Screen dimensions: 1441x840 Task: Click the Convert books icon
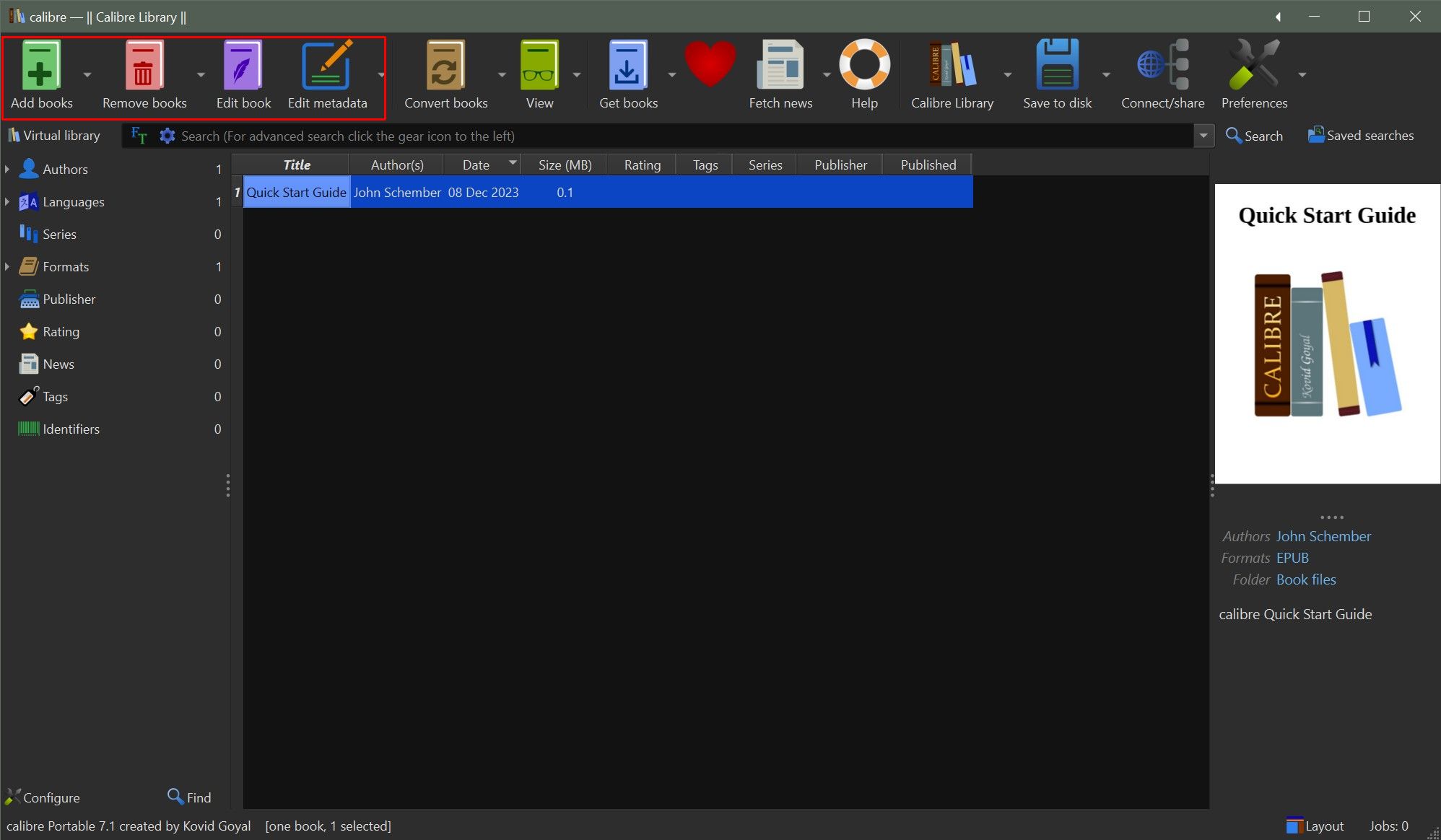coord(445,66)
